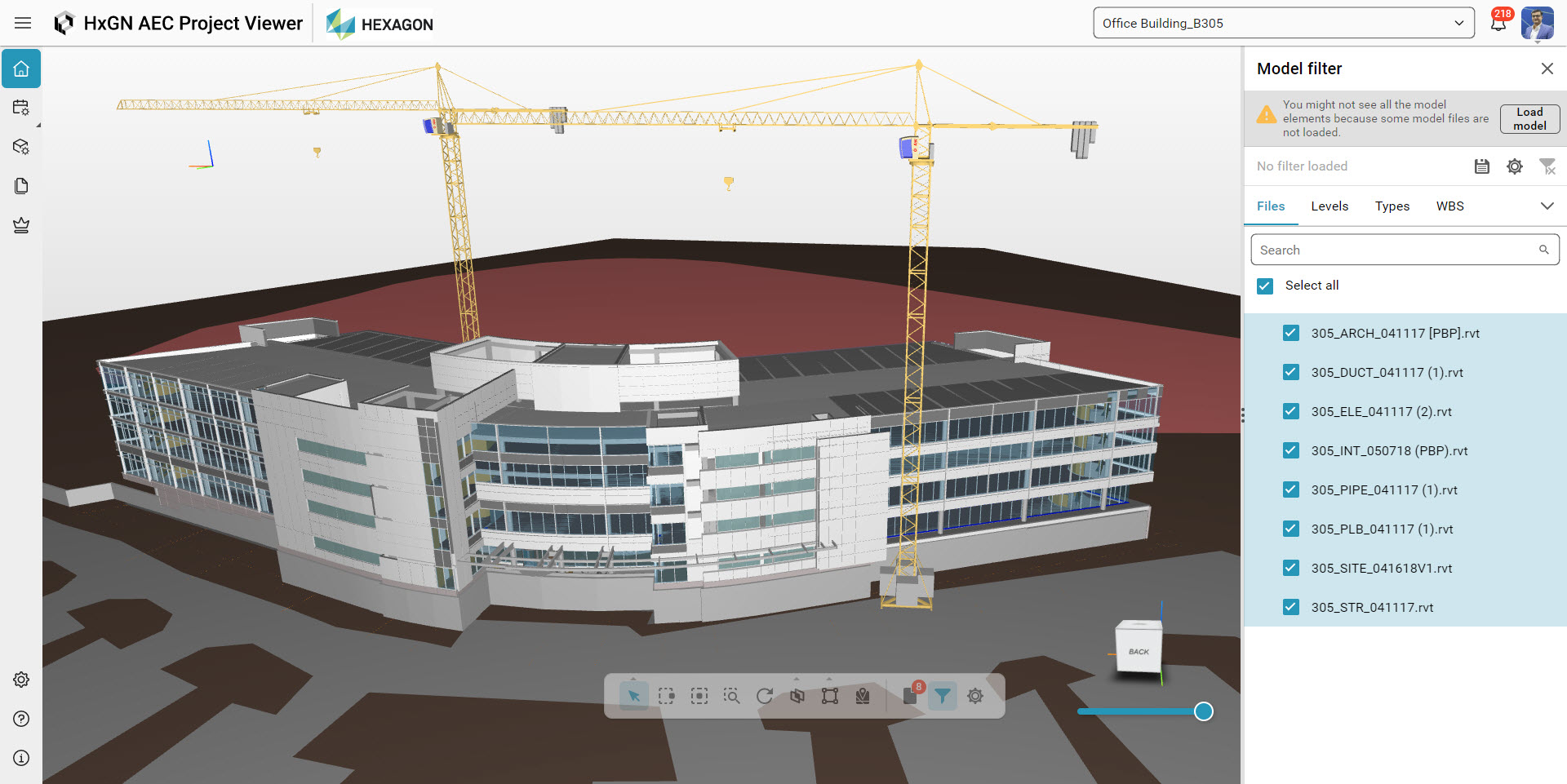Click the blue slider handle
1567x784 pixels.
tap(1203, 711)
